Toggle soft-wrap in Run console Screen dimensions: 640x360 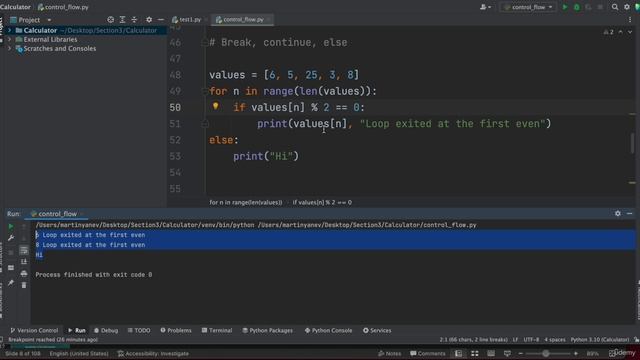point(24,250)
